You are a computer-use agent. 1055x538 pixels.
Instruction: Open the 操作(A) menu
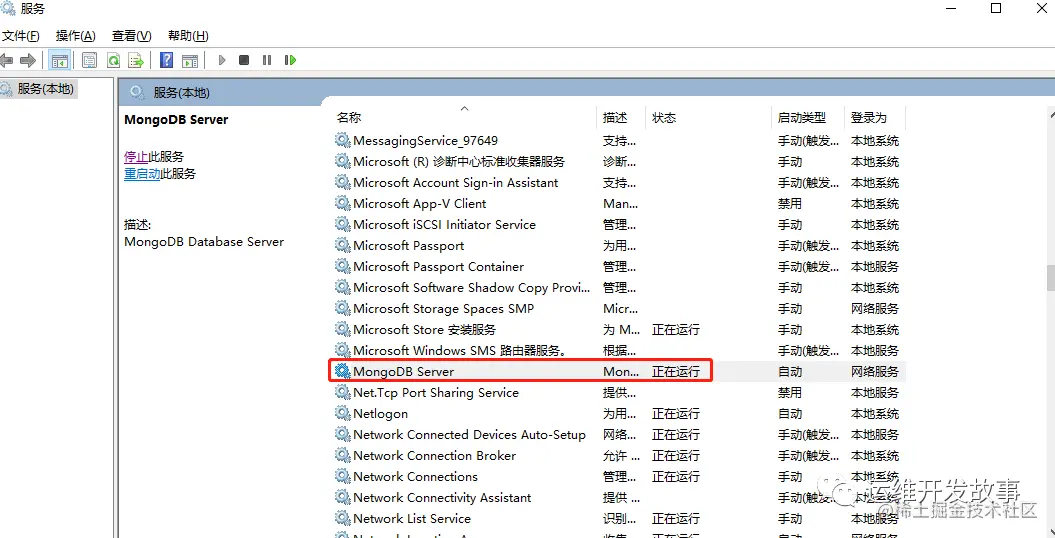point(75,36)
